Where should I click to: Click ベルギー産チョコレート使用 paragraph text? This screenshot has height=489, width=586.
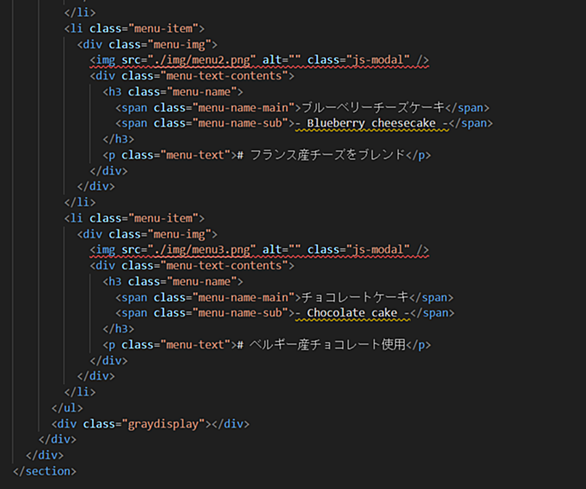[x=327, y=344]
